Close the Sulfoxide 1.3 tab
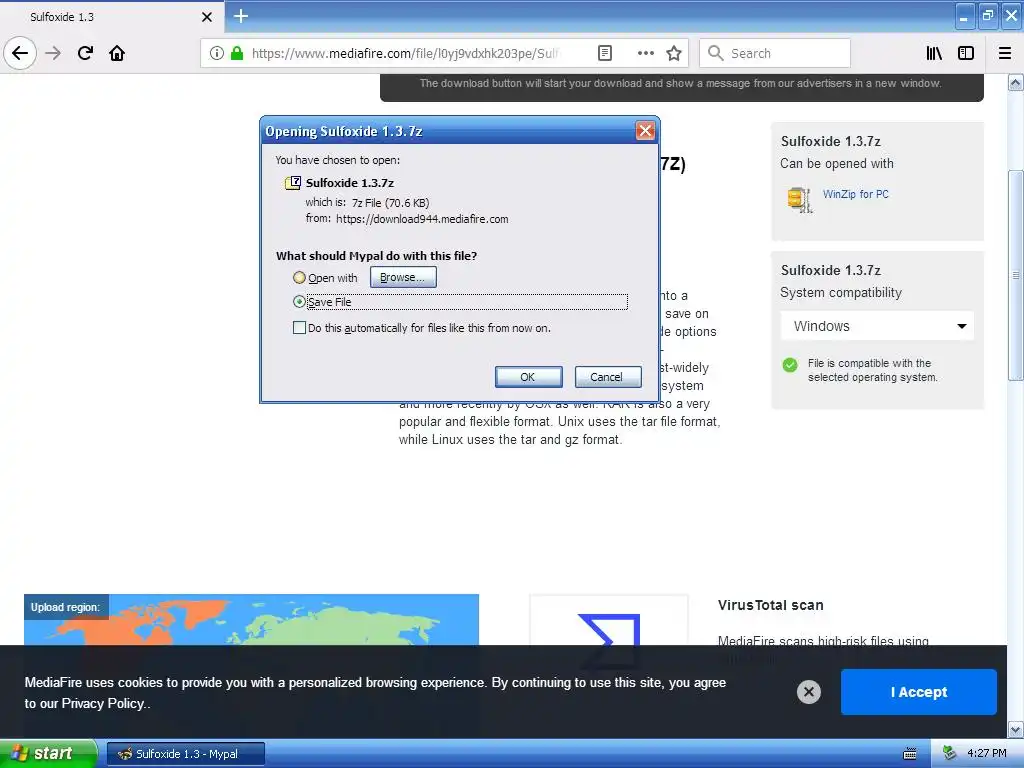 point(206,17)
